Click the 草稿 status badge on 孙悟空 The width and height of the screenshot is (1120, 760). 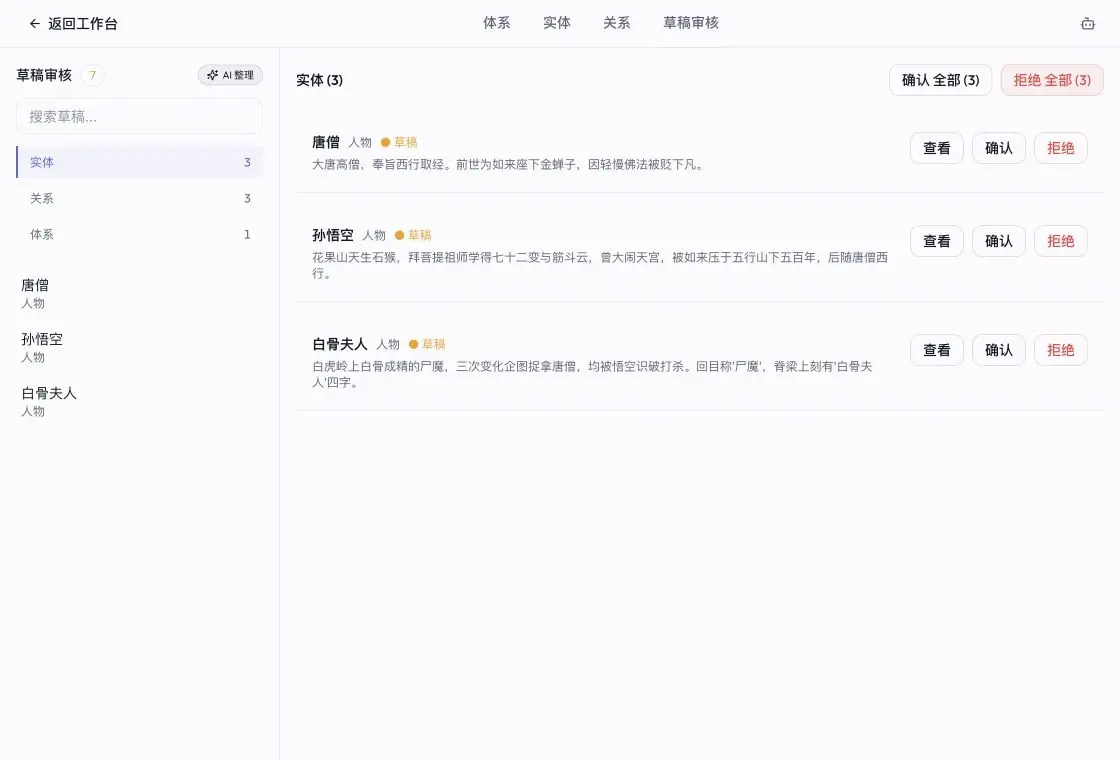(414, 235)
